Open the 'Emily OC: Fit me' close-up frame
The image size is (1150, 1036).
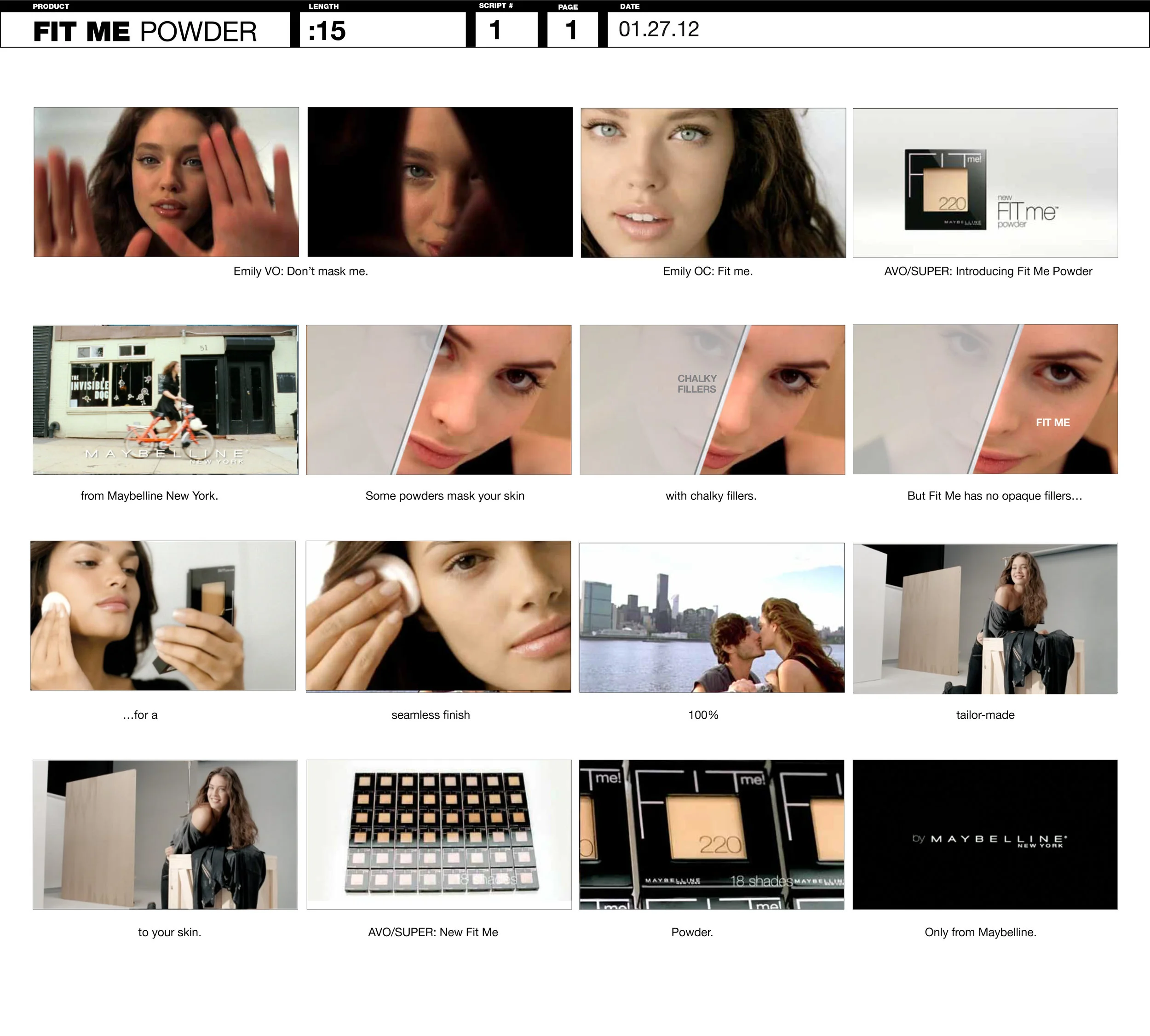[713, 183]
